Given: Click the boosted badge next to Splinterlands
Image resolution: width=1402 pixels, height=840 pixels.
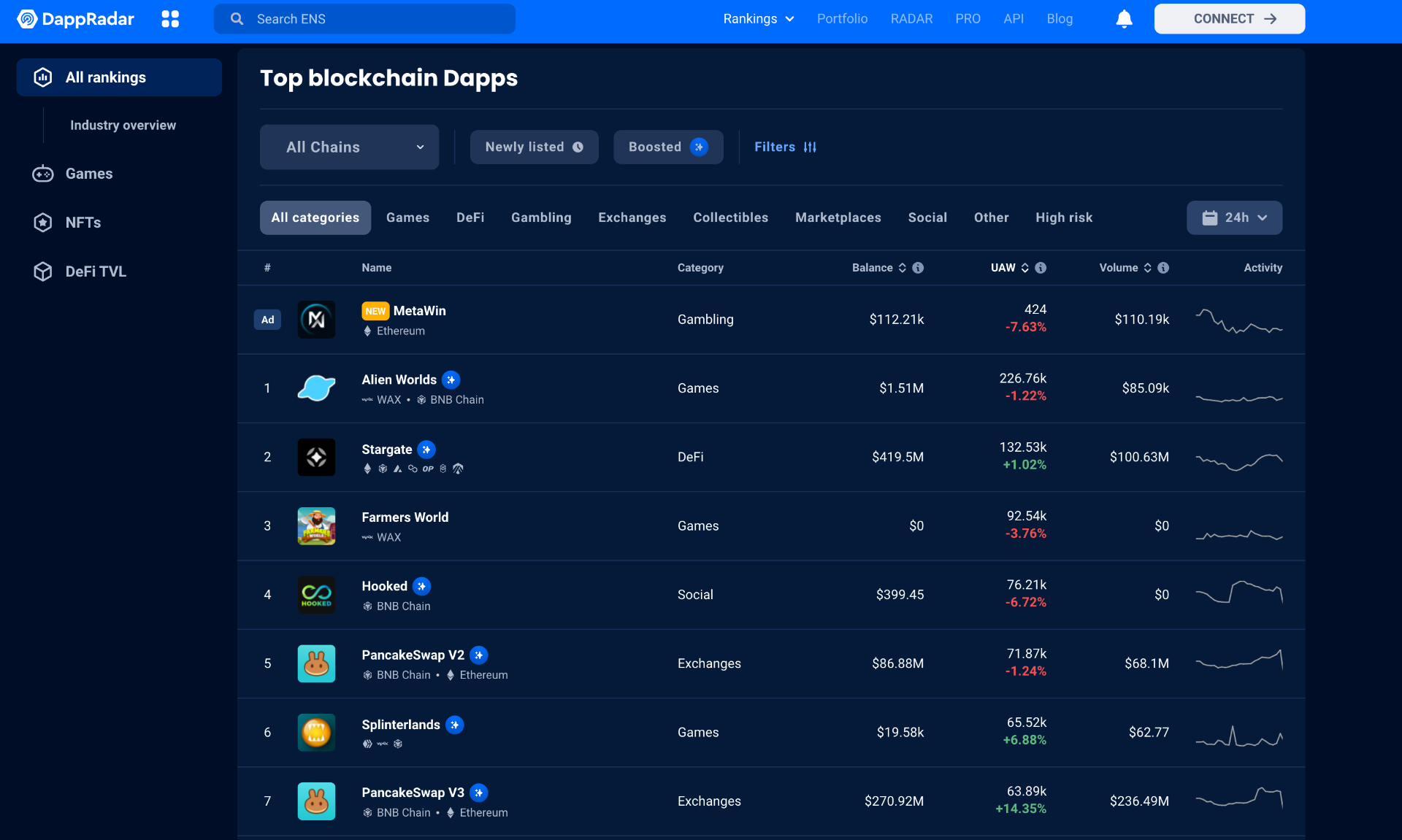Looking at the screenshot, I should 455,725.
